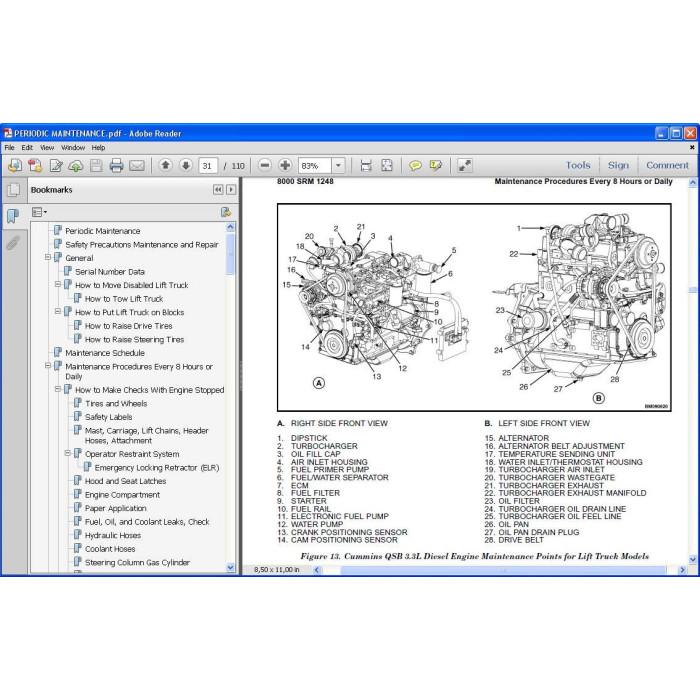Open the Help menu
Screen dimensions: 700x700
coord(98,147)
